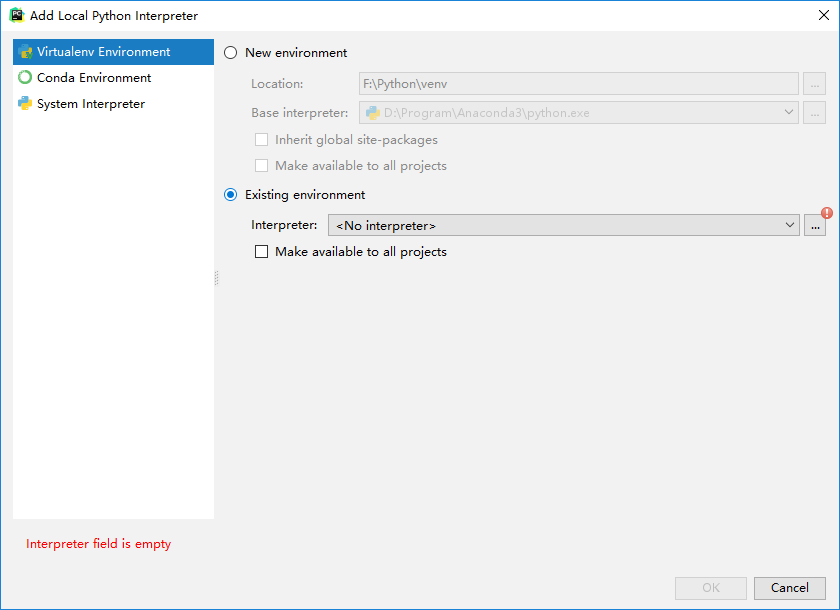
Task: Click the OK button
Action: (x=711, y=588)
